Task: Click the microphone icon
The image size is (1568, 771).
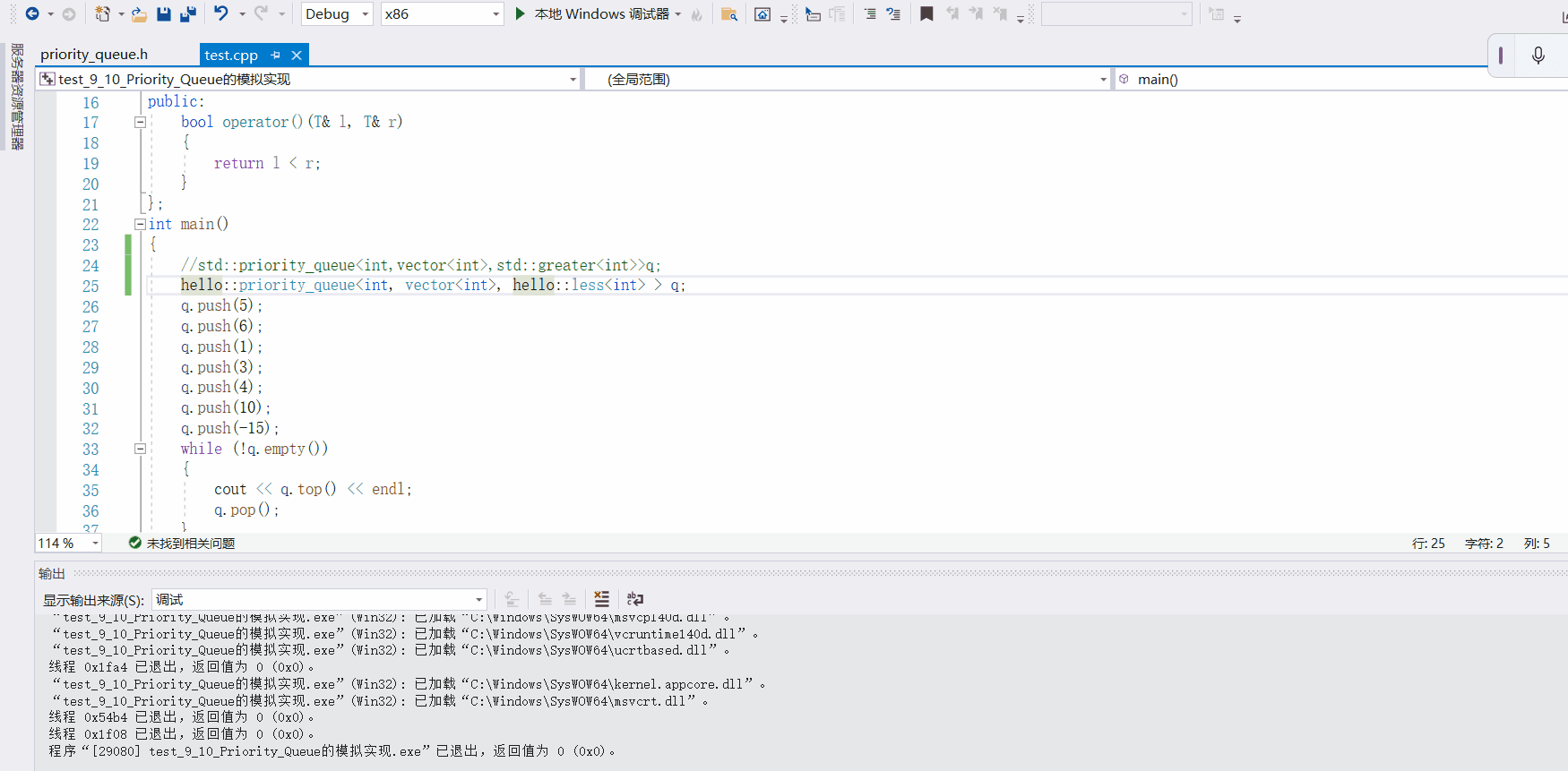Action: point(1538,56)
